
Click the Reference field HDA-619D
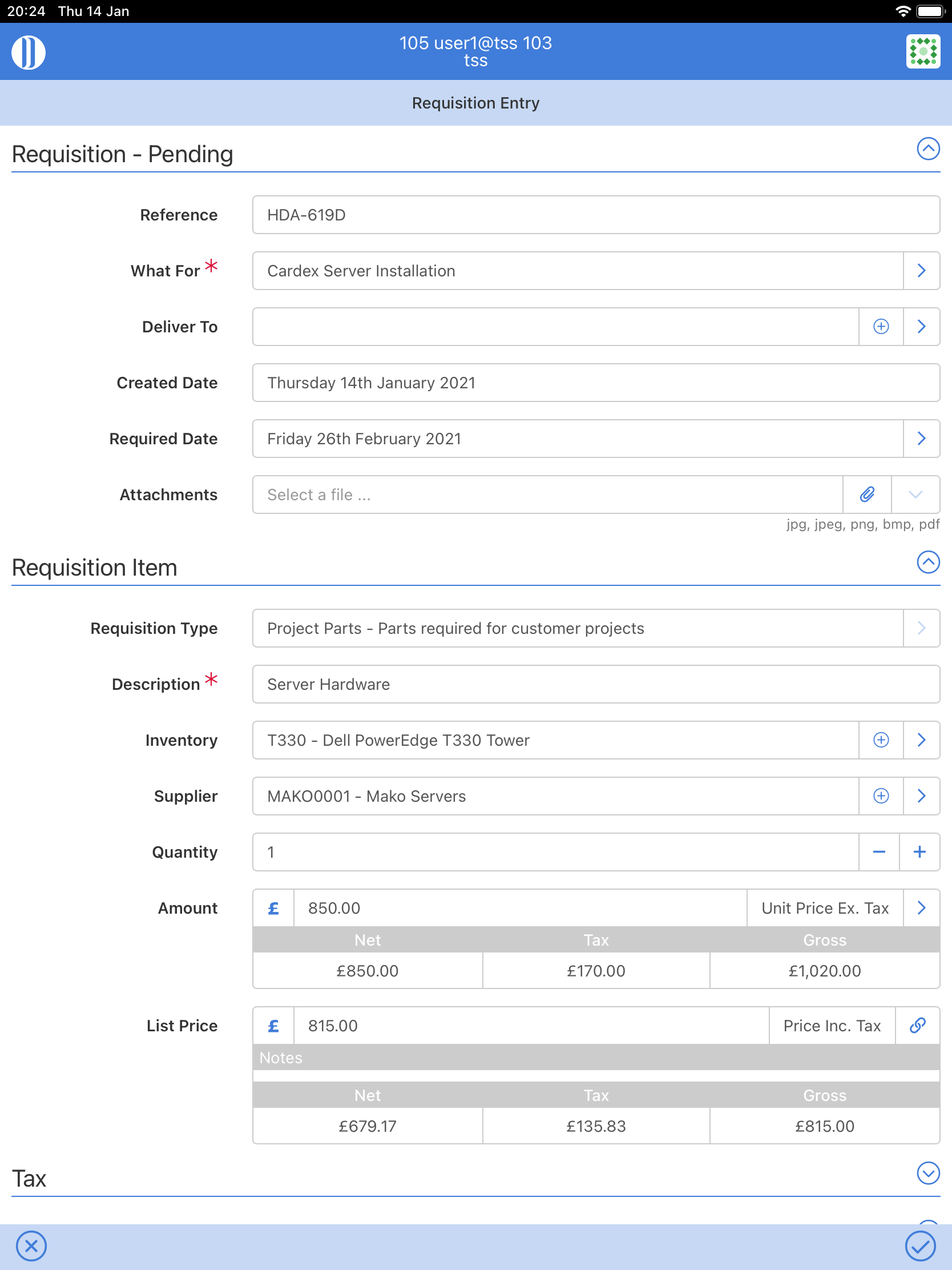(x=596, y=215)
